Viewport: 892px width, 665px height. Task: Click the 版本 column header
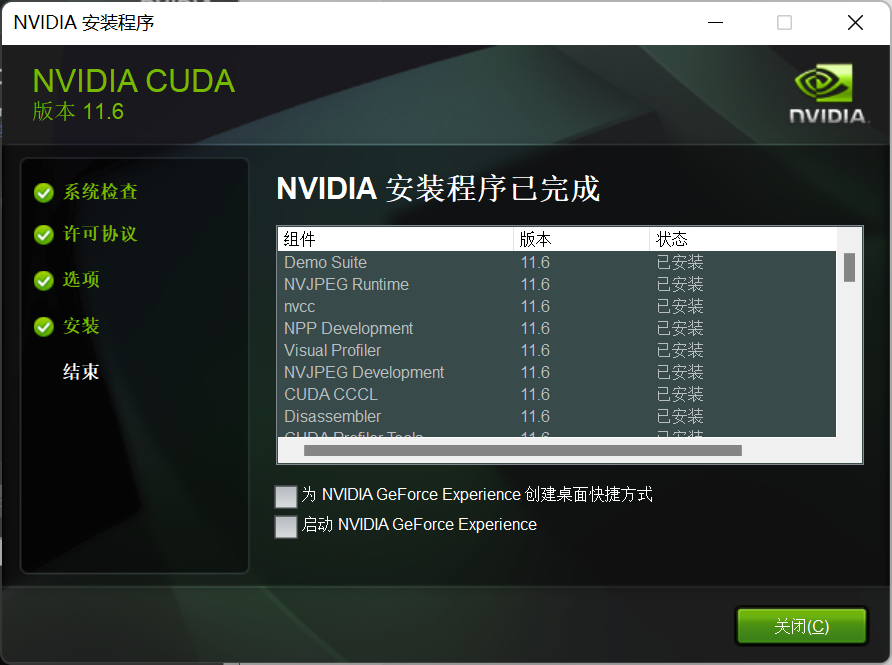tap(581, 239)
